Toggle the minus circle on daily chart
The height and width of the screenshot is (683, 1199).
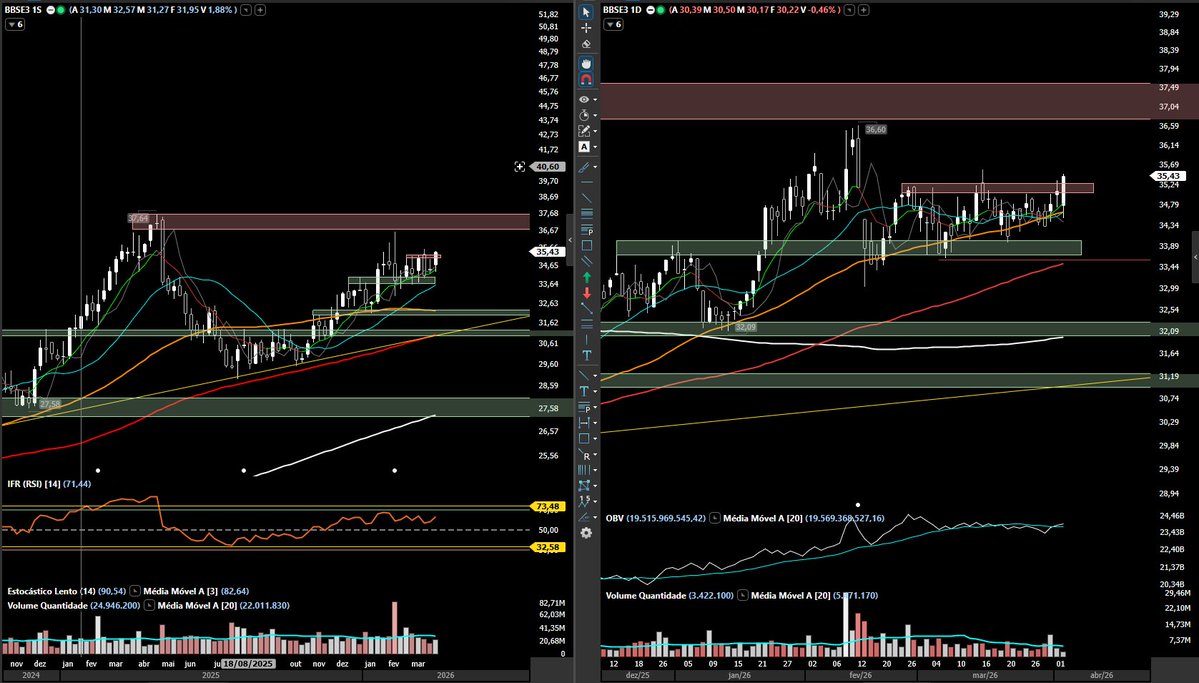[x=650, y=10]
